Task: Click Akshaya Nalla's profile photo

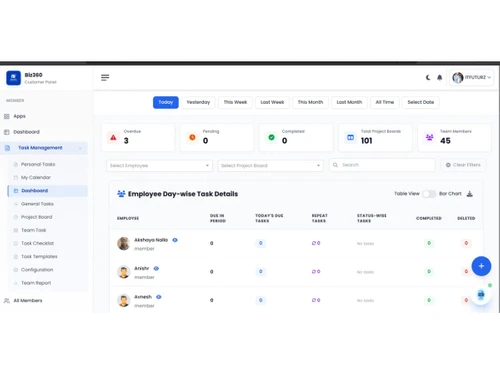Action: tap(123, 243)
